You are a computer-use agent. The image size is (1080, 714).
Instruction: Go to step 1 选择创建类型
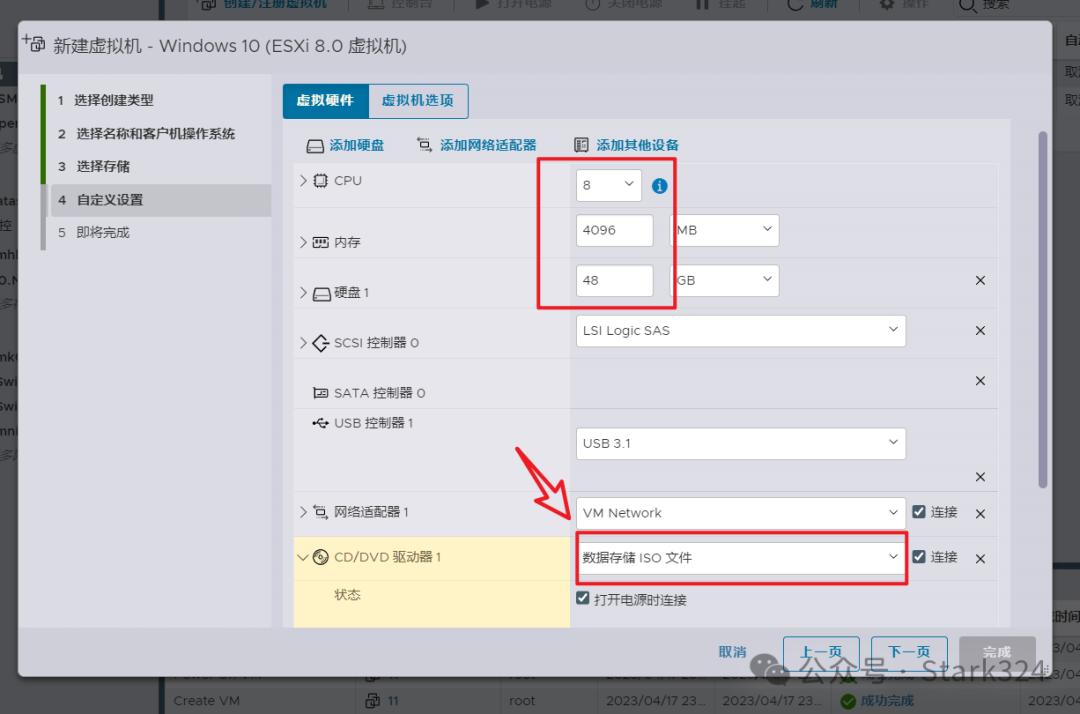pos(158,101)
